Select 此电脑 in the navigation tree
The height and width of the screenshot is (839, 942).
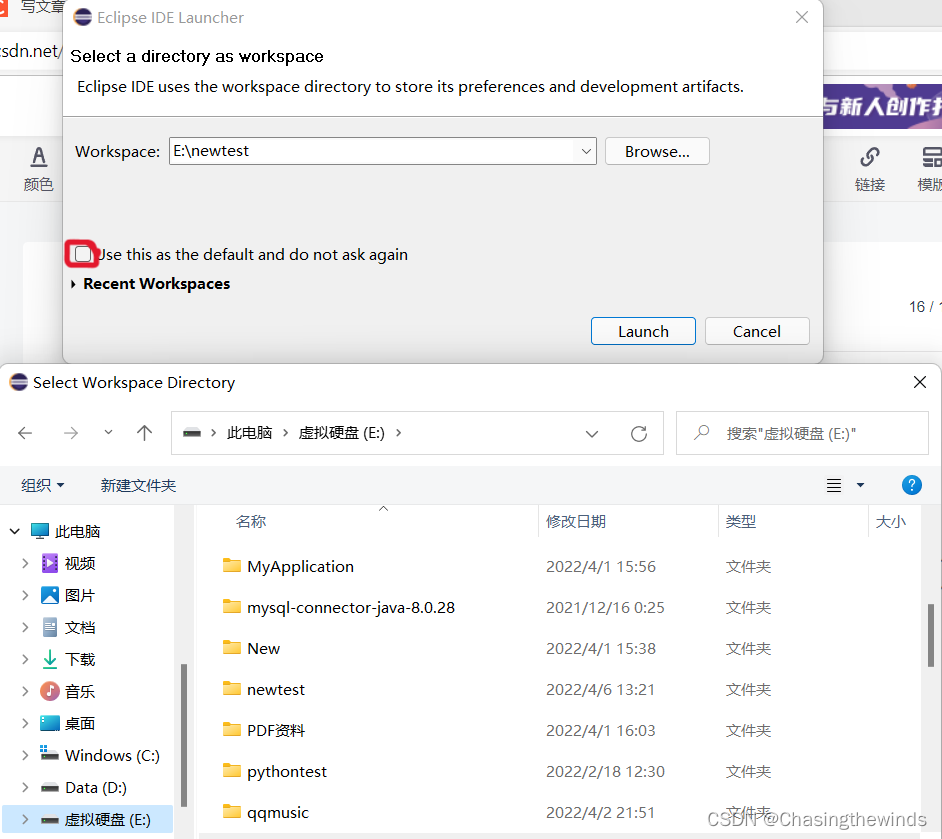click(x=77, y=532)
